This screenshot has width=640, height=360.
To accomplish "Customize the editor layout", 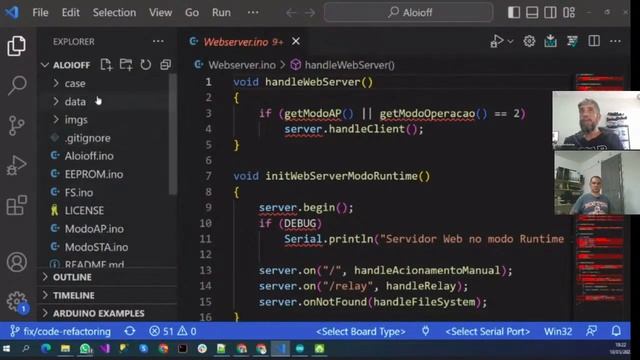I will coord(569,12).
